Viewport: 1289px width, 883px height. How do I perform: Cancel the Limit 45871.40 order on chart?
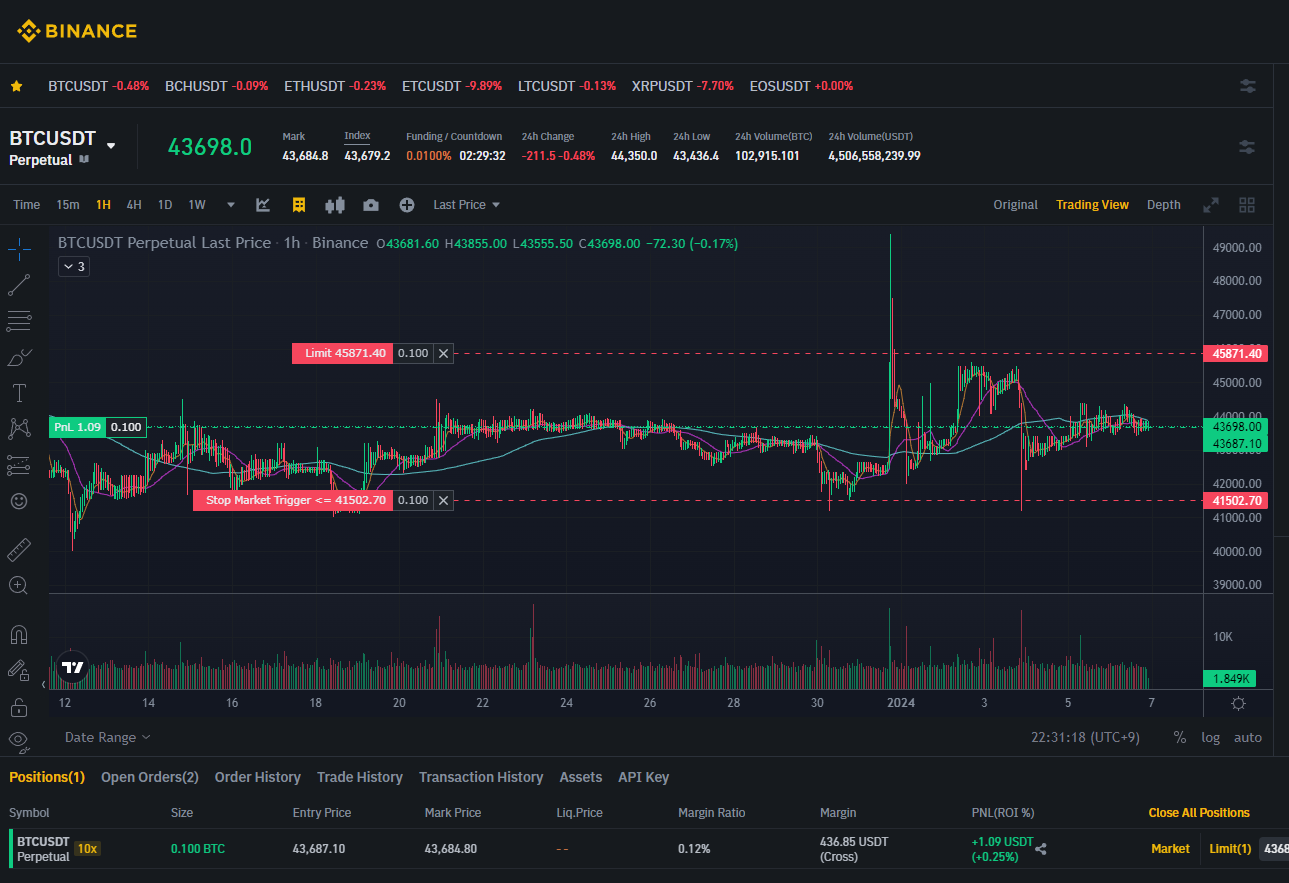[x=443, y=353]
